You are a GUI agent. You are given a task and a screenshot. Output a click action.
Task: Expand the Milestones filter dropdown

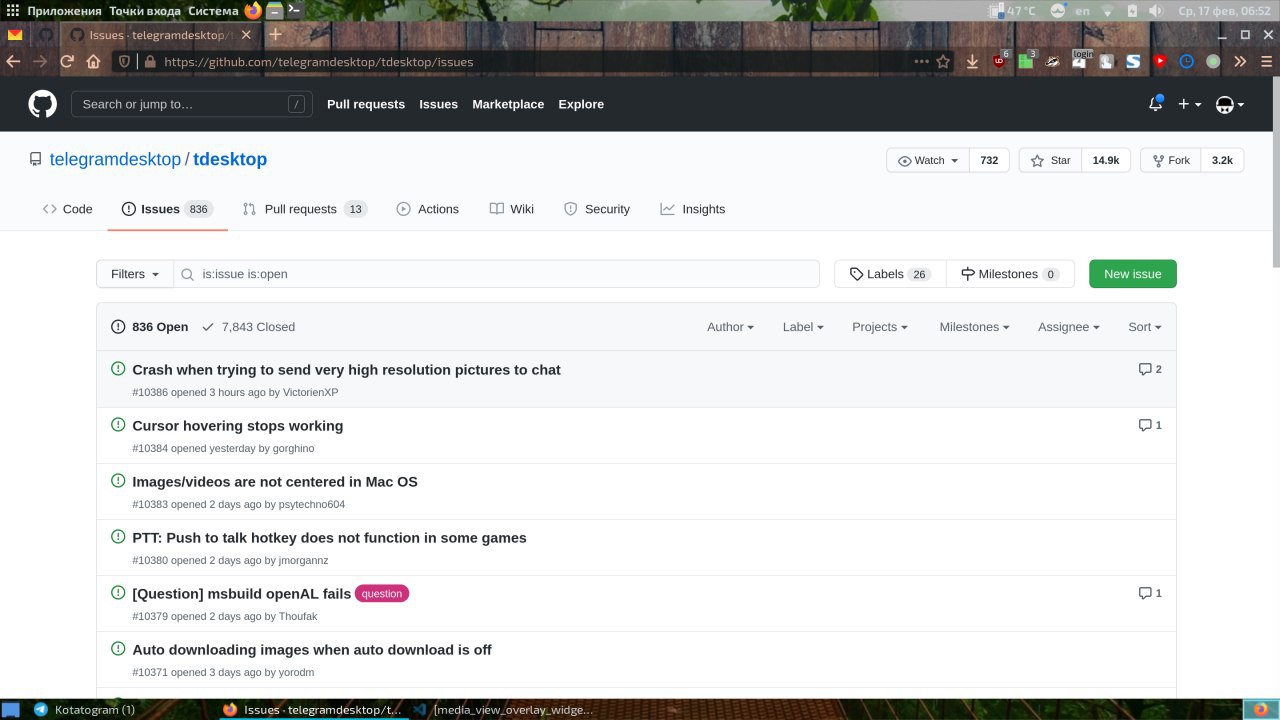pyautogui.click(x=974, y=327)
